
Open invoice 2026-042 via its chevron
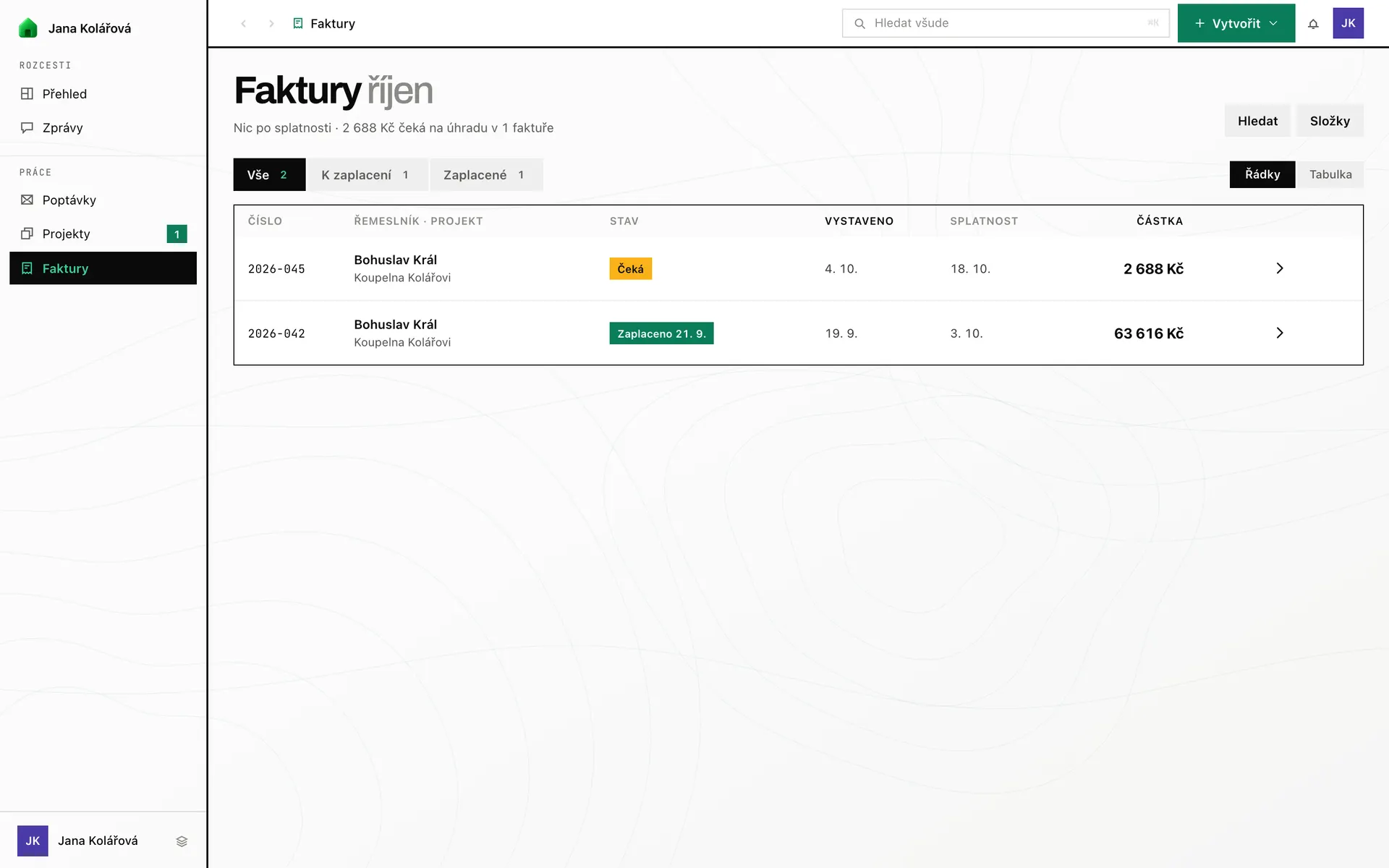point(1279,333)
